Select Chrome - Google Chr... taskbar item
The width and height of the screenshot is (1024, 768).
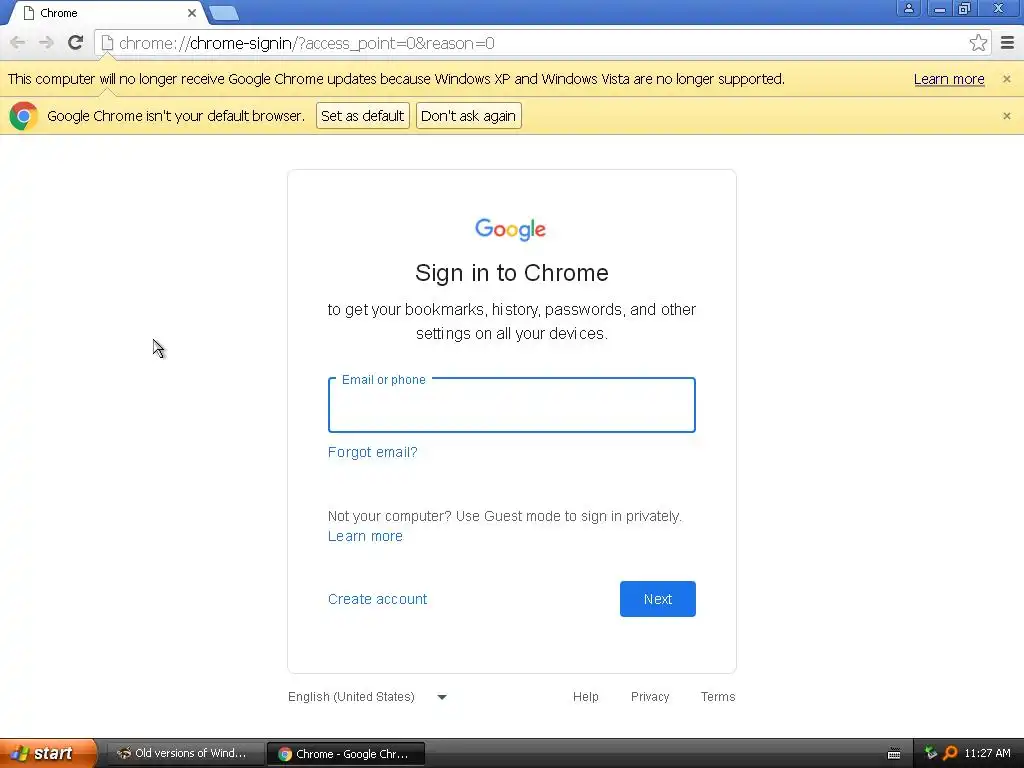(346, 754)
